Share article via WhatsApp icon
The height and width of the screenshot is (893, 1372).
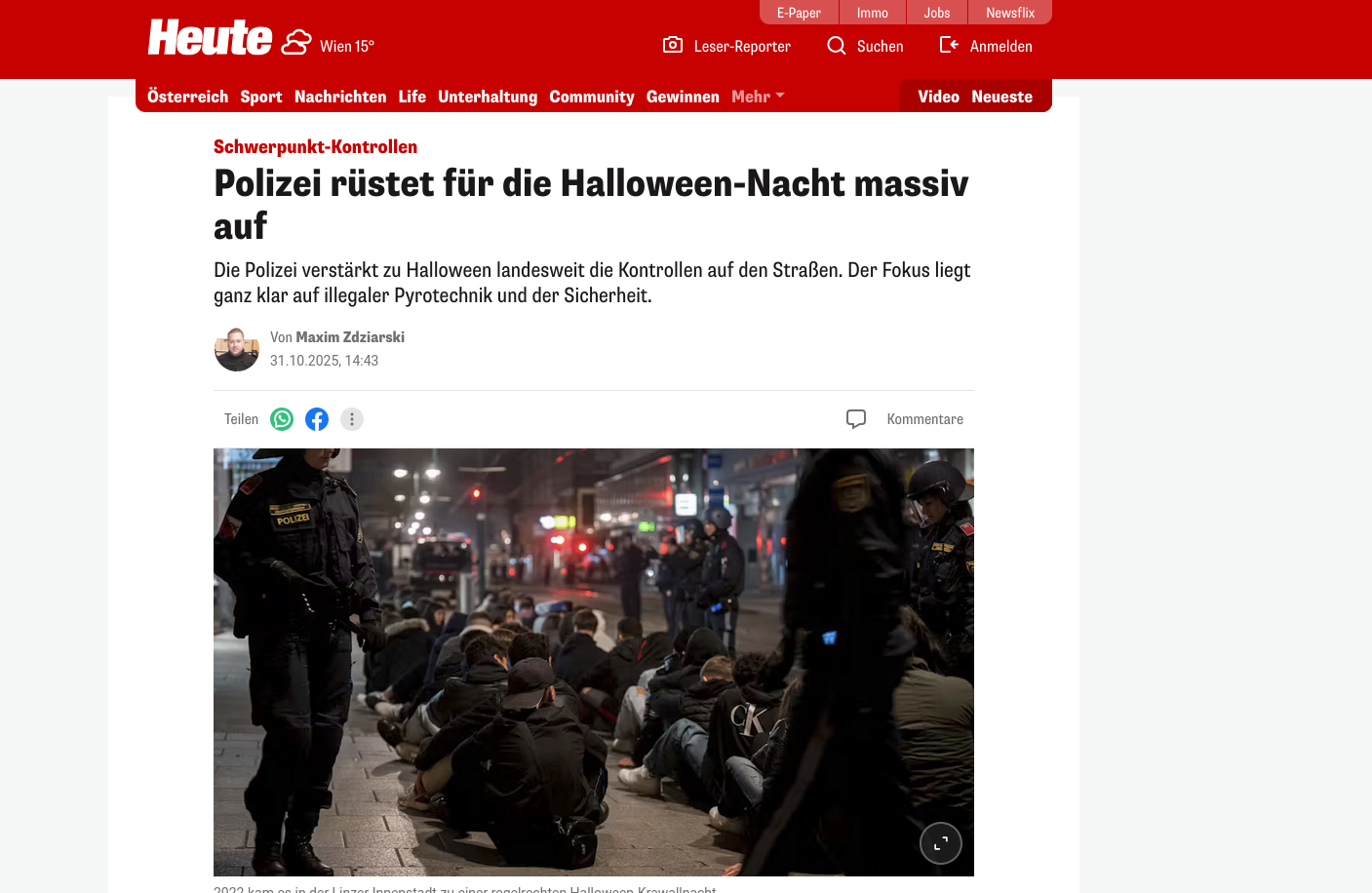pyautogui.click(x=282, y=419)
